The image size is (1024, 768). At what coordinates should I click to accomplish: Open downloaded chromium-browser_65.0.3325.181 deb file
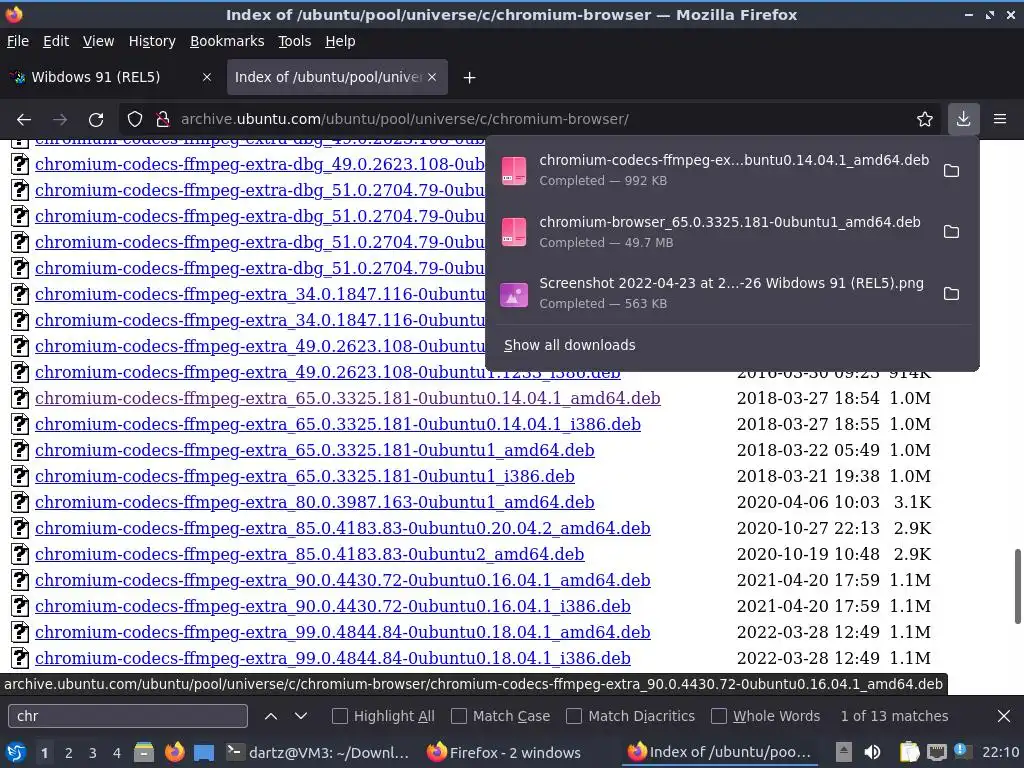715,232
